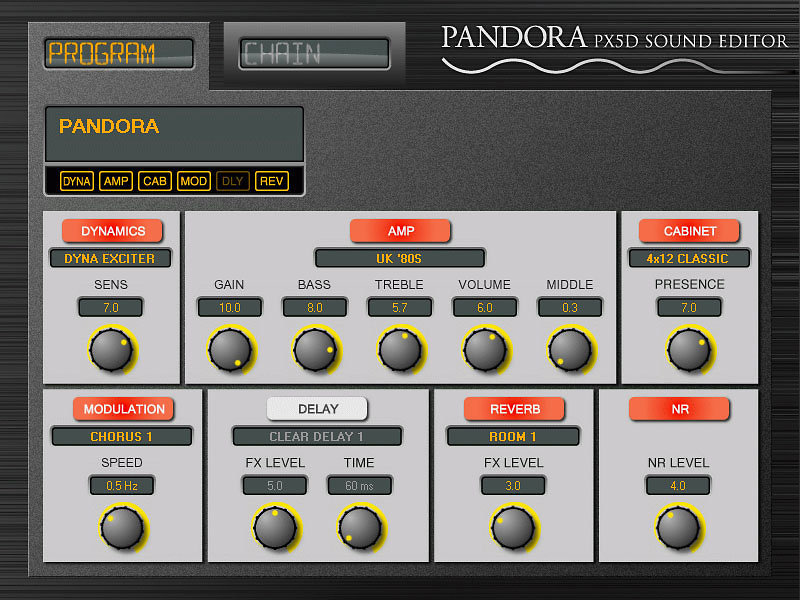Toggle the REV indicator in the chain strip

[x=271, y=181]
